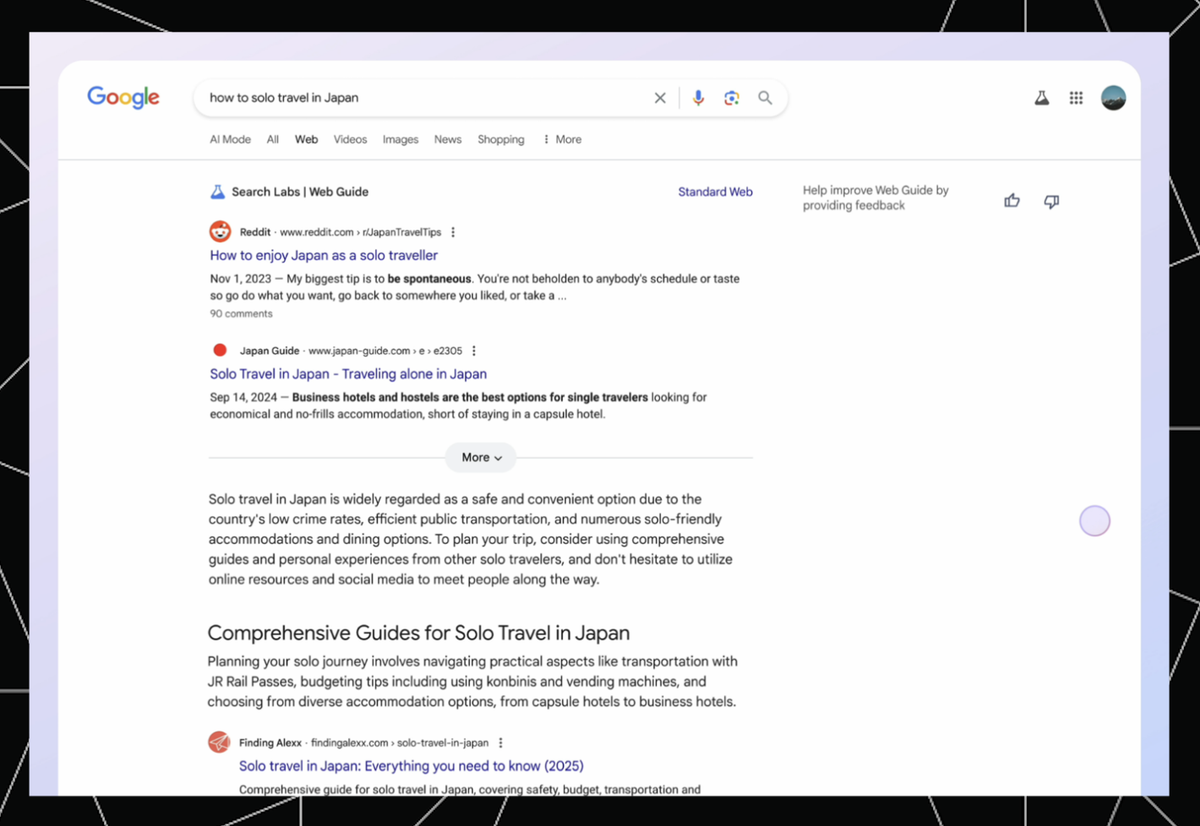This screenshot has height=826, width=1200.
Task: Clear the search box text
Action: [x=660, y=98]
